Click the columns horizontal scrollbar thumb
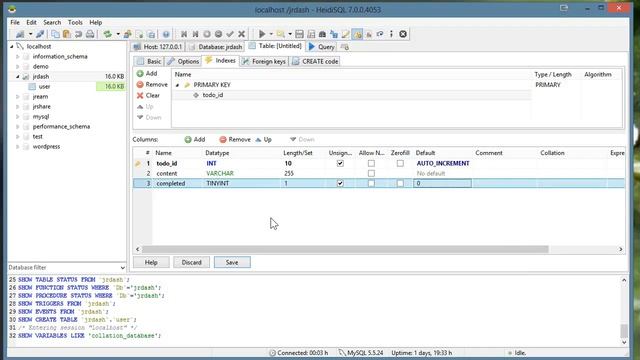Screen dimensions: 640x360 [345, 249]
